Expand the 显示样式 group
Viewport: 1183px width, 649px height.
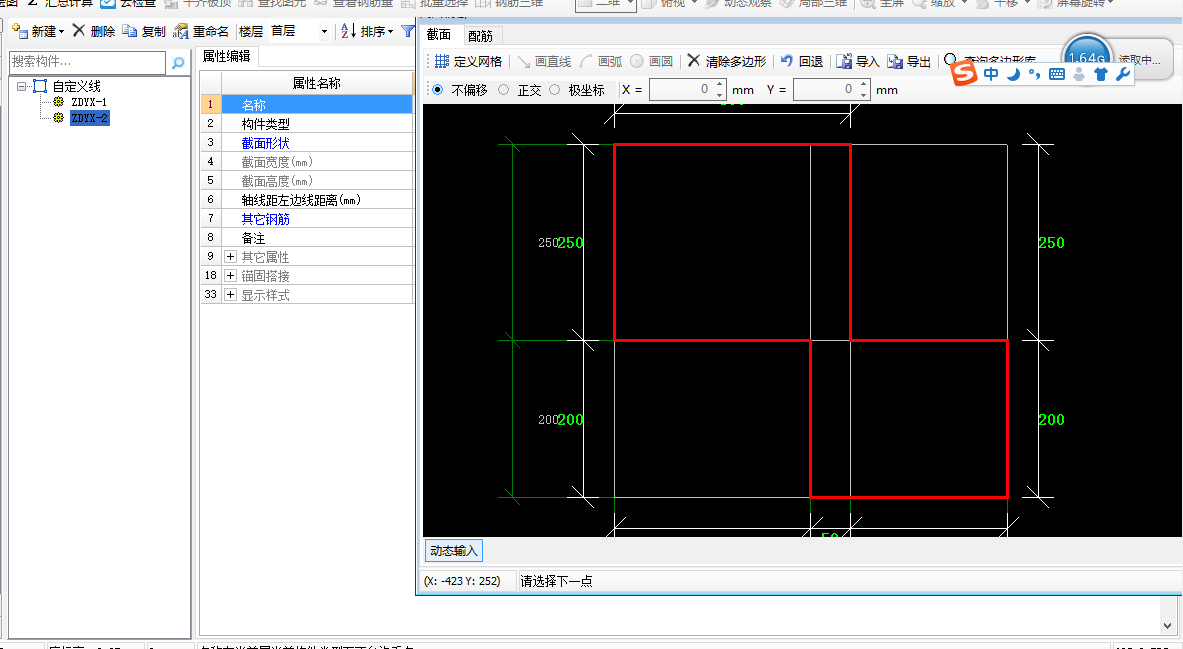click(231, 294)
